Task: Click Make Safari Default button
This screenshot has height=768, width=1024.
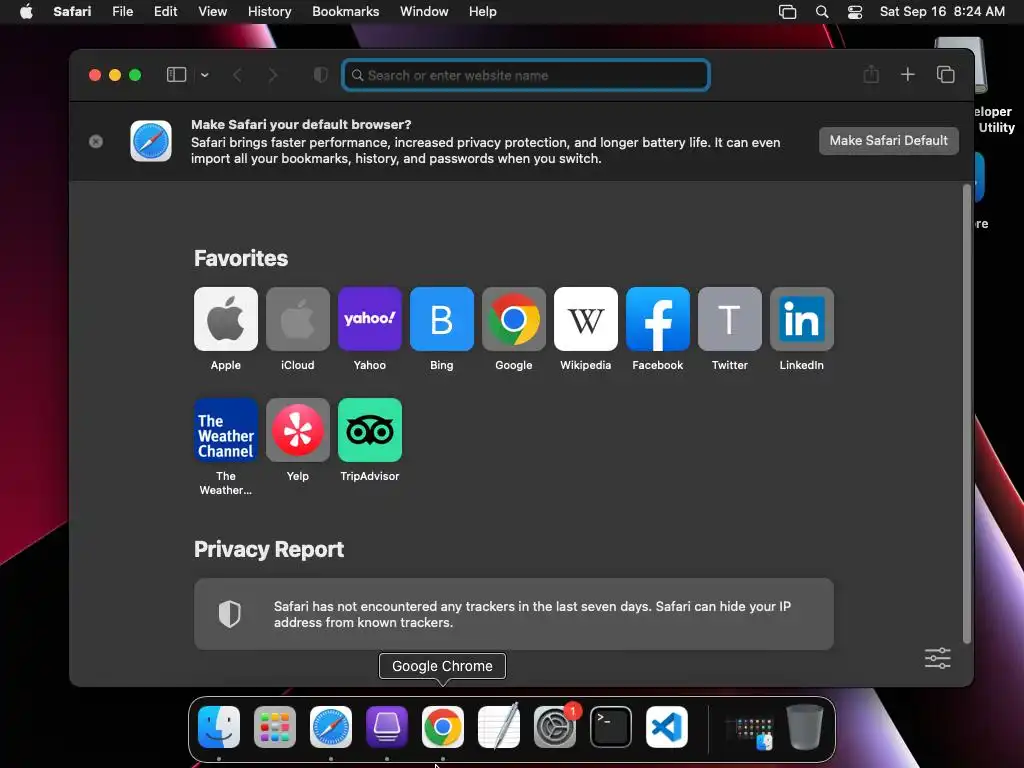Action: click(x=888, y=140)
